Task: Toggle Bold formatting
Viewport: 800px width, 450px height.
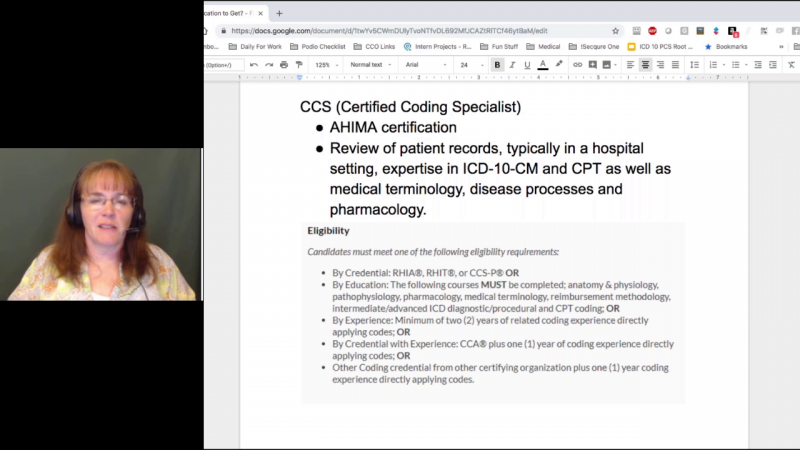Action: 497,65
